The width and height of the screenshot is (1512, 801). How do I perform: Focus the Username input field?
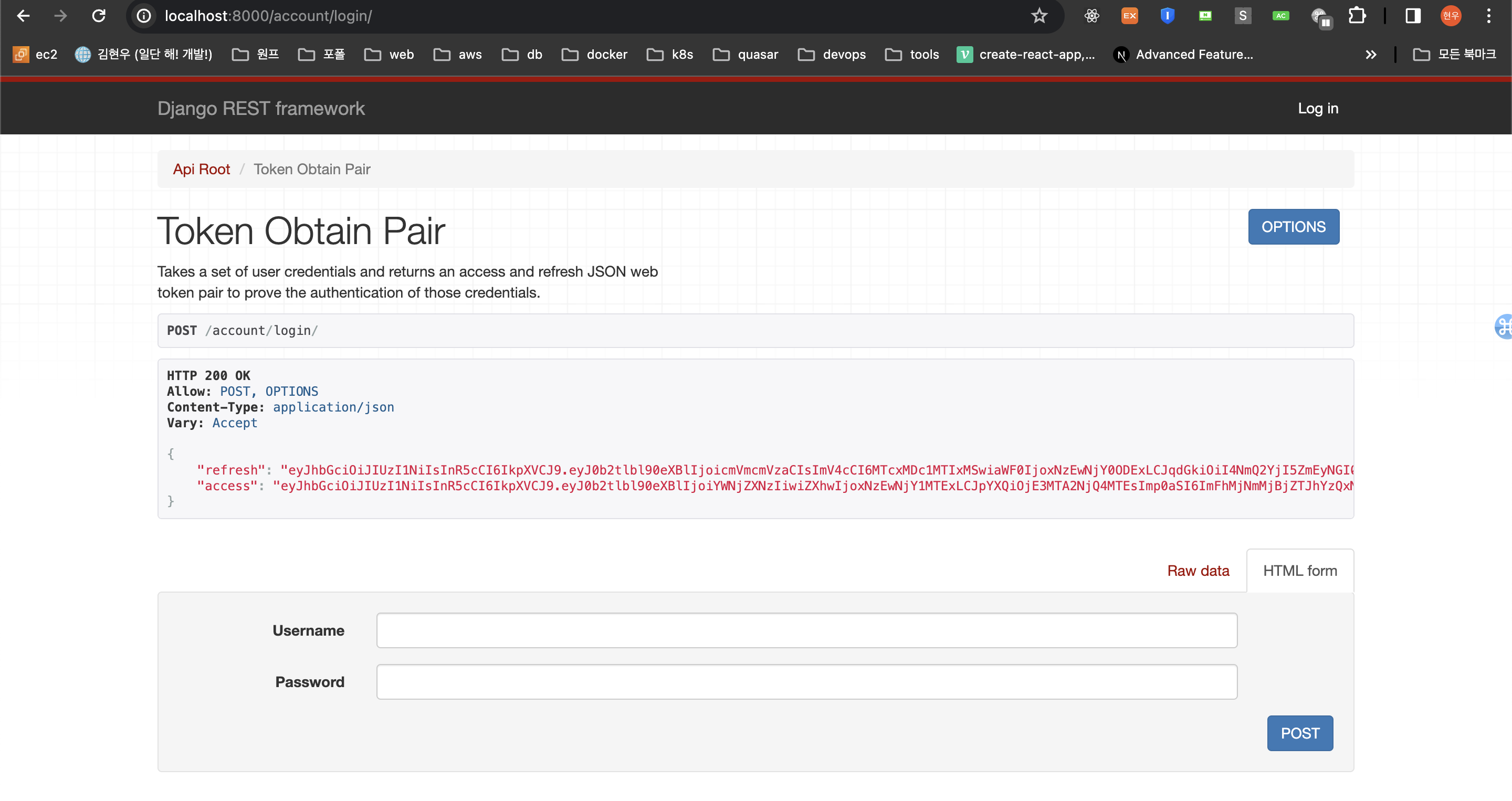(806, 631)
